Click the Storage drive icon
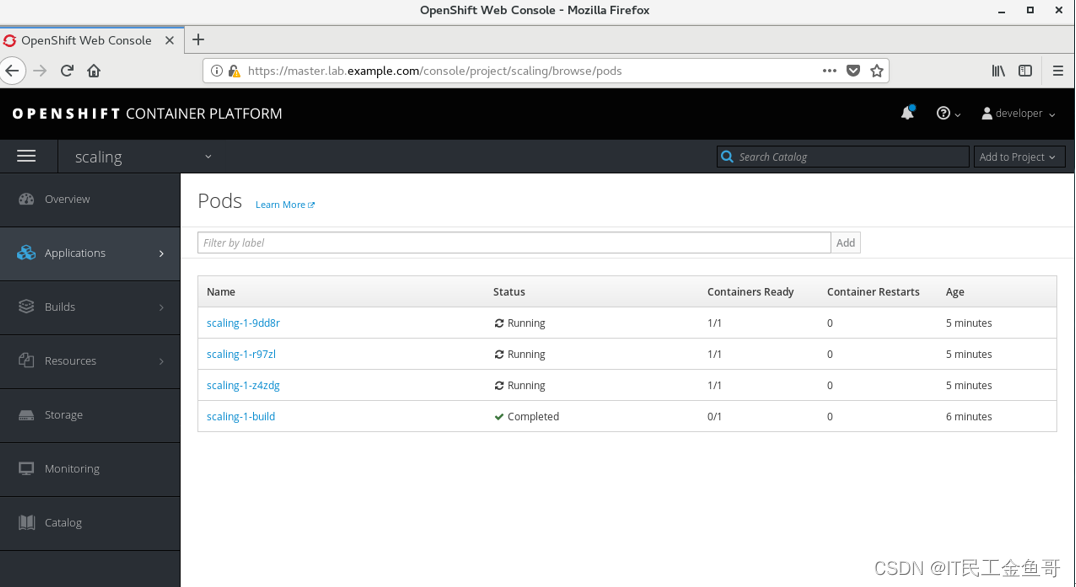The width and height of the screenshot is (1076, 587). [26, 415]
